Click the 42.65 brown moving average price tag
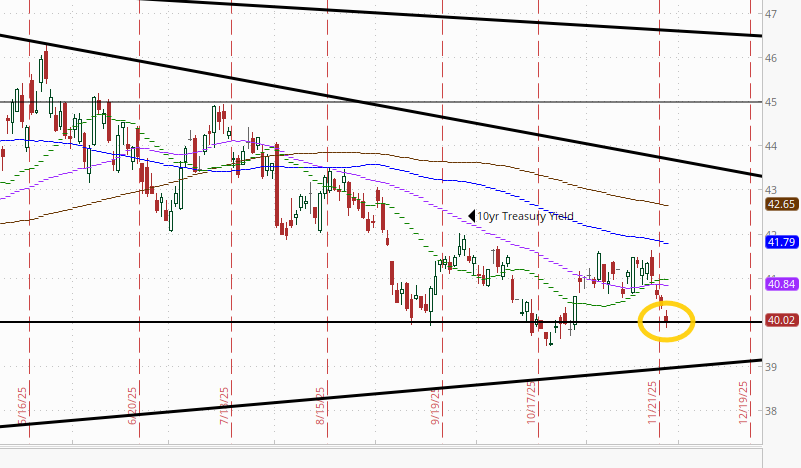The width and height of the screenshot is (801, 468). (782, 204)
